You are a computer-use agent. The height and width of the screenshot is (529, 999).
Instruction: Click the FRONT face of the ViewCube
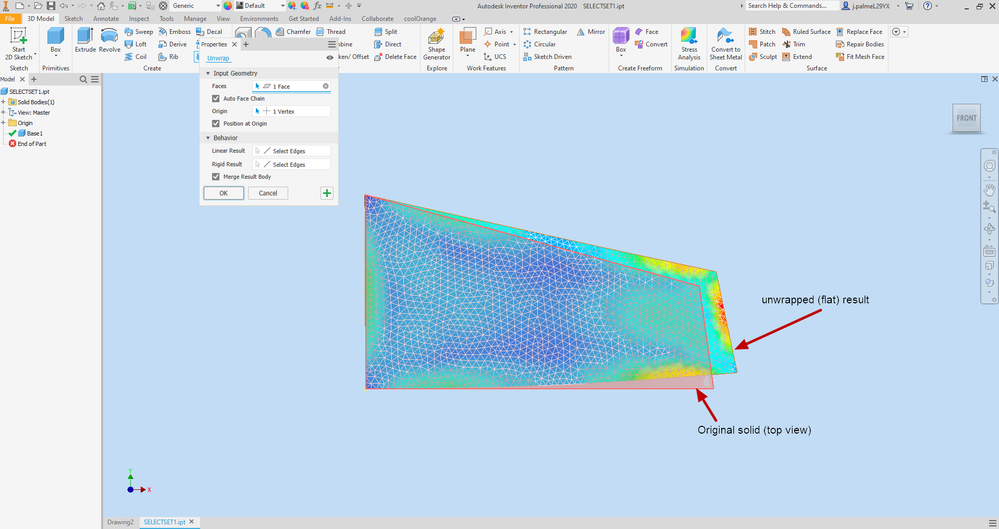pyautogui.click(x=966, y=118)
